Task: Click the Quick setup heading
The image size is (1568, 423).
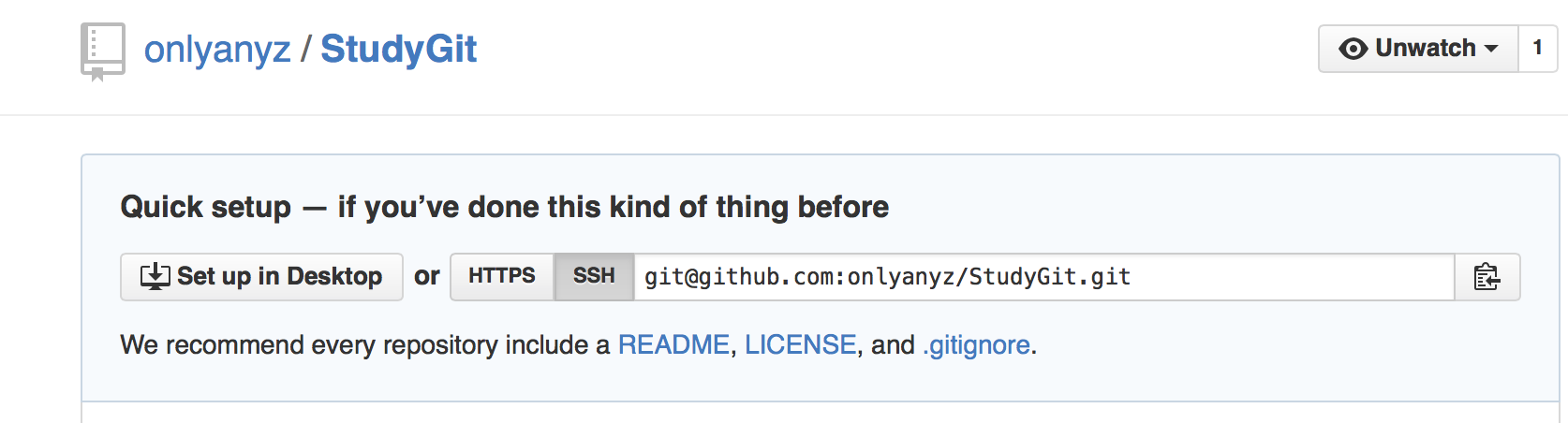Action: click(504, 207)
